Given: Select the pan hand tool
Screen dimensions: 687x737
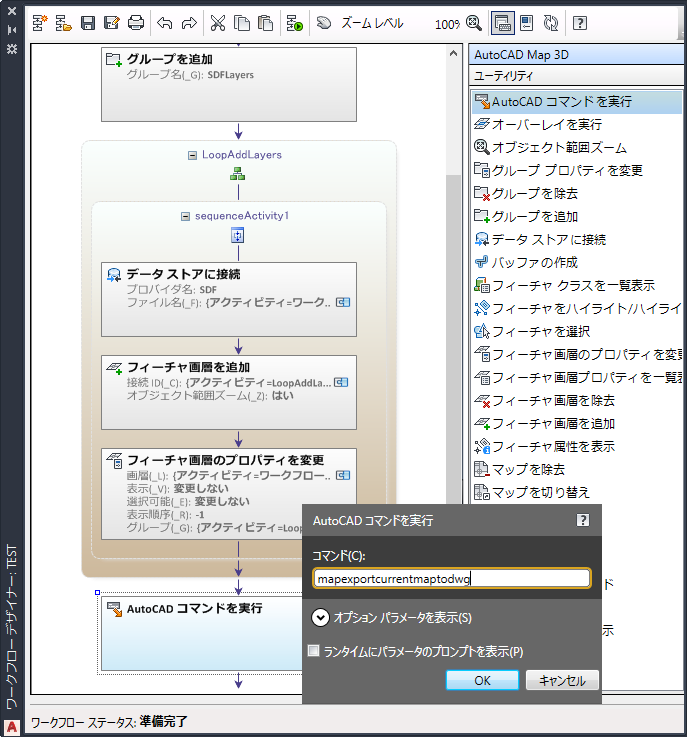Looking at the screenshot, I should 323,23.
